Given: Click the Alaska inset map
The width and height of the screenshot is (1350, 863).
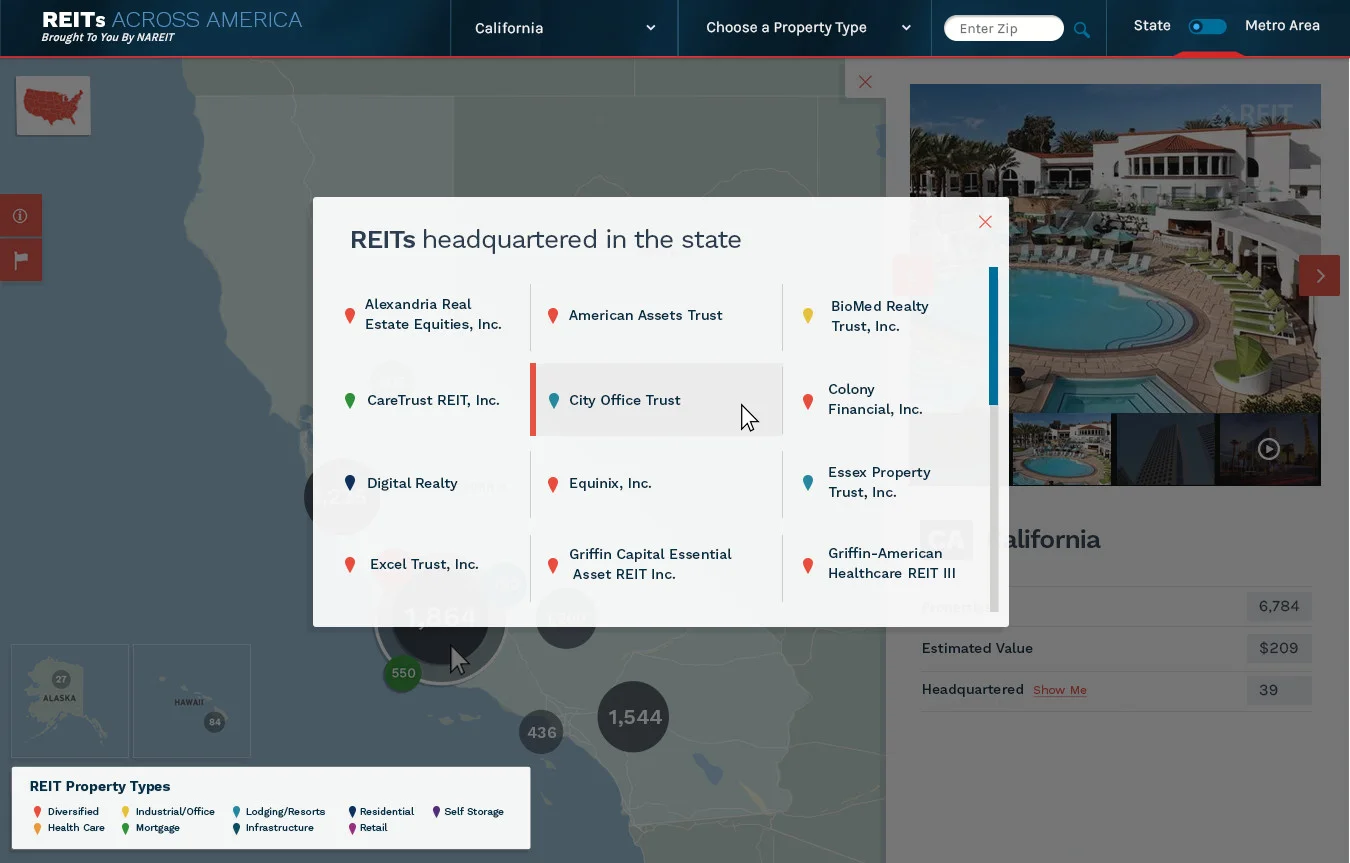Looking at the screenshot, I should [70, 700].
